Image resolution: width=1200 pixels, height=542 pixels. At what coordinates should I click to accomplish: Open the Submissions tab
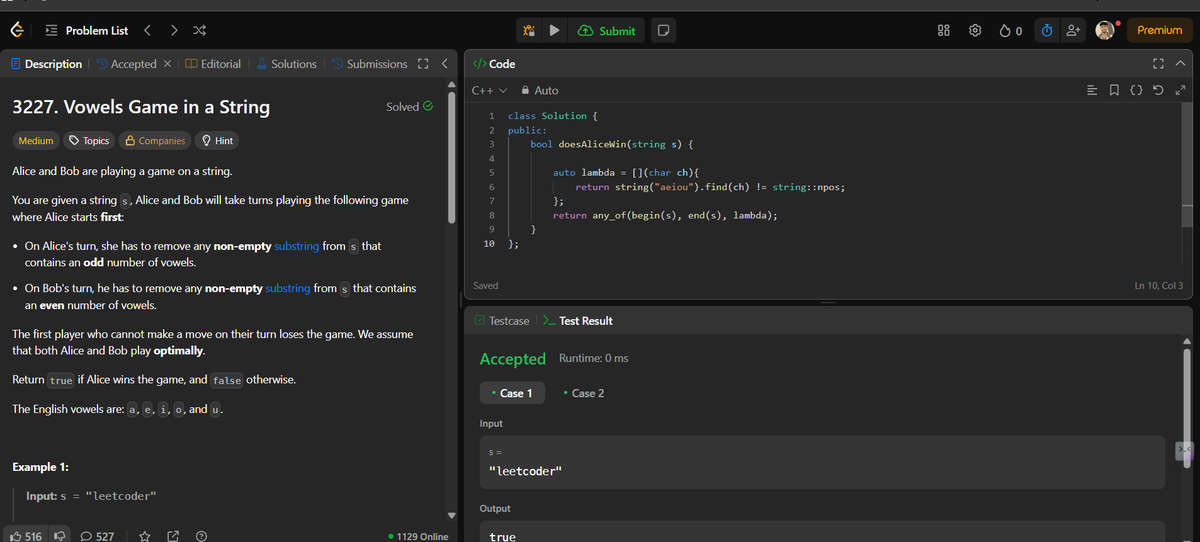[369, 64]
